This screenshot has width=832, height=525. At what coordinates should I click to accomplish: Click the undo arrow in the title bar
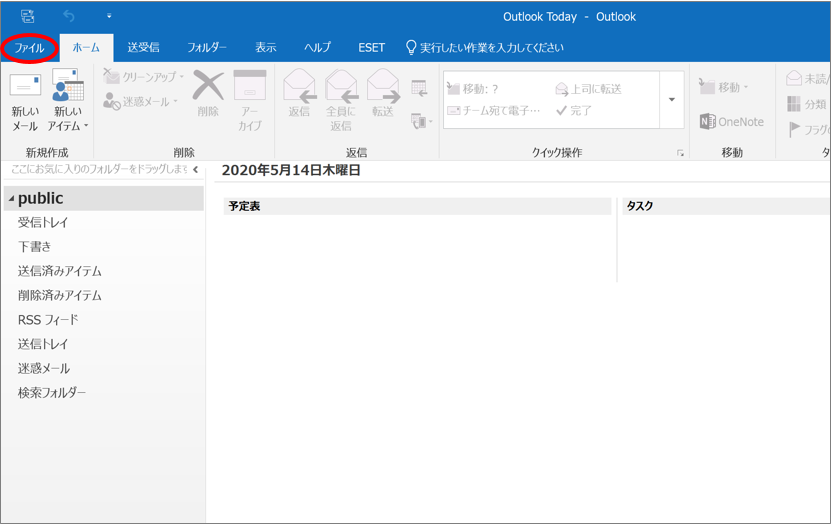(69, 16)
